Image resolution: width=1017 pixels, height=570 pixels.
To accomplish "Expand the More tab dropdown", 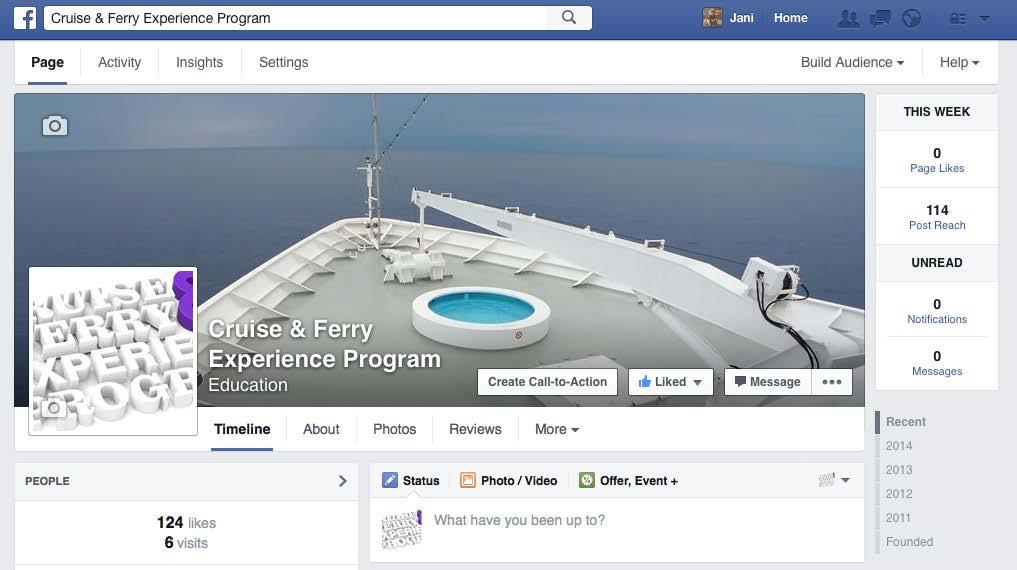I will point(556,429).
